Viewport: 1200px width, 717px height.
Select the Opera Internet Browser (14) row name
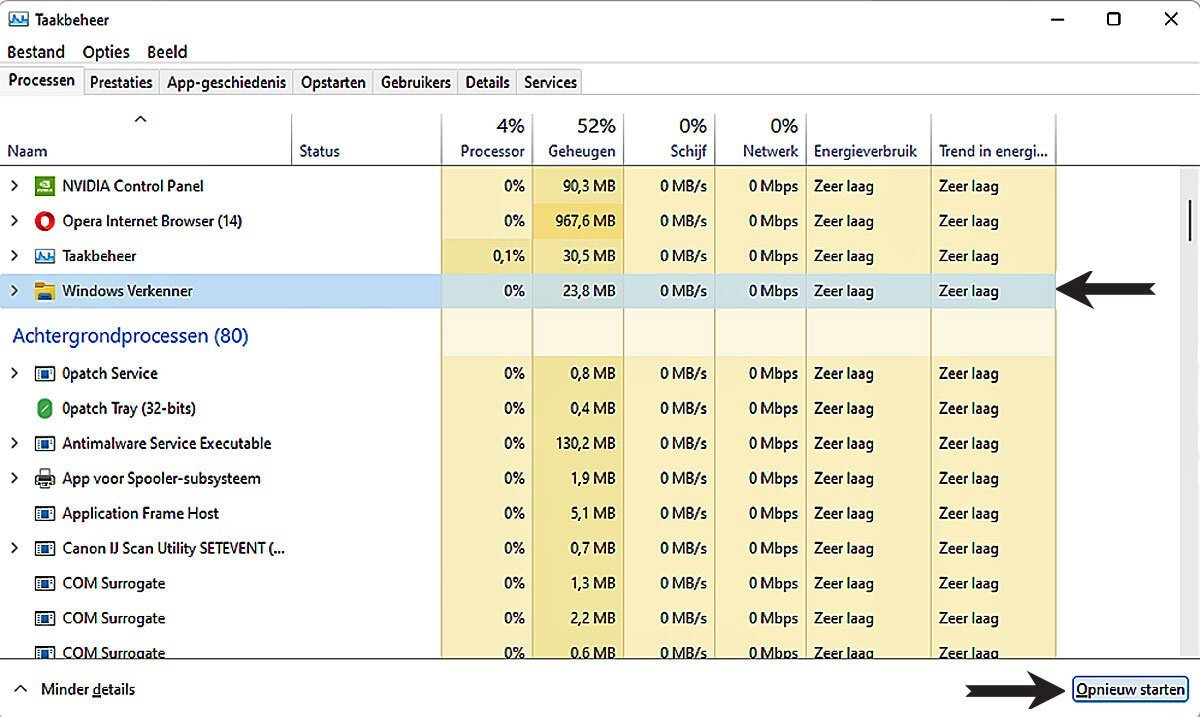pyautogui.click(x=152, y=221)
